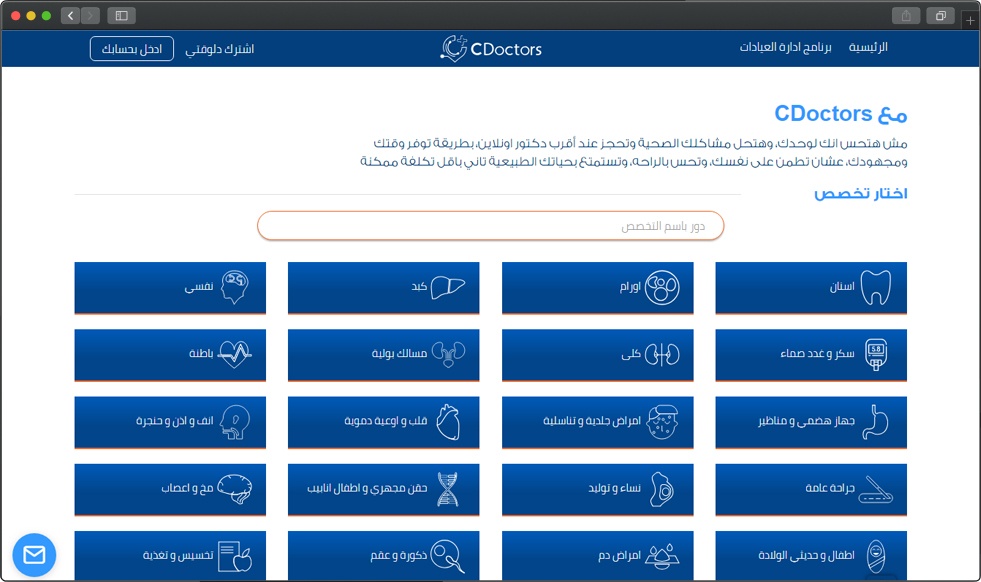
Task: Click the اشترك دلوقتي sign-up link
Action: tap(220, 49)
